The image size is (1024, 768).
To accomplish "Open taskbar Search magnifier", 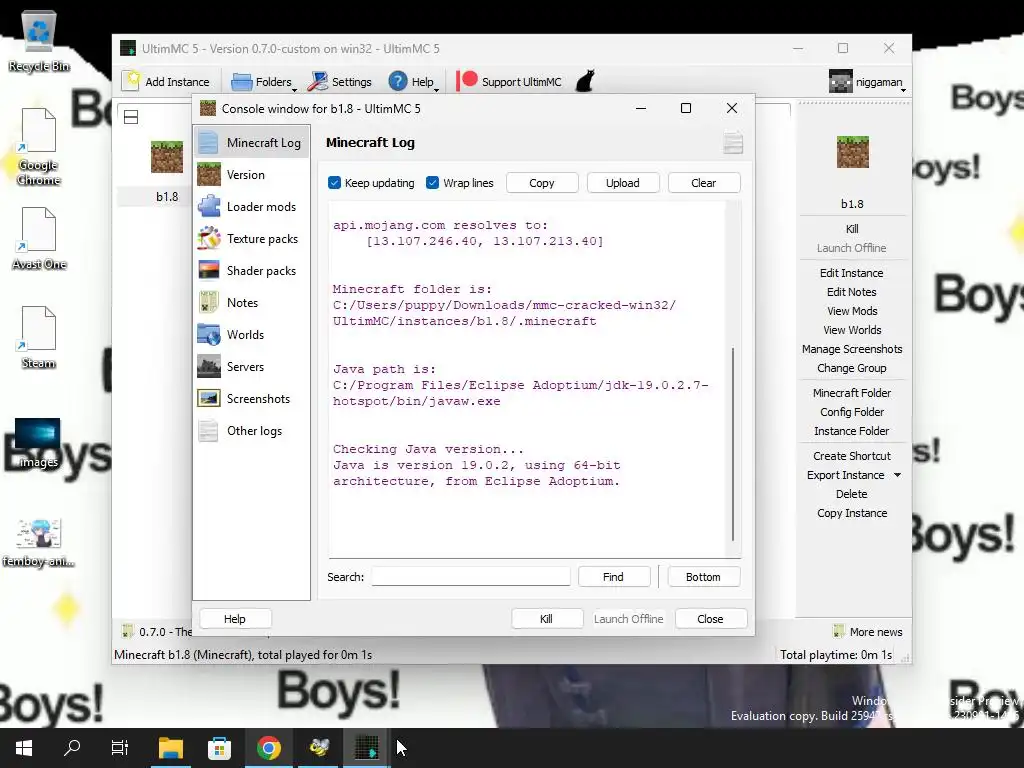I will click(x=72, y=748).
